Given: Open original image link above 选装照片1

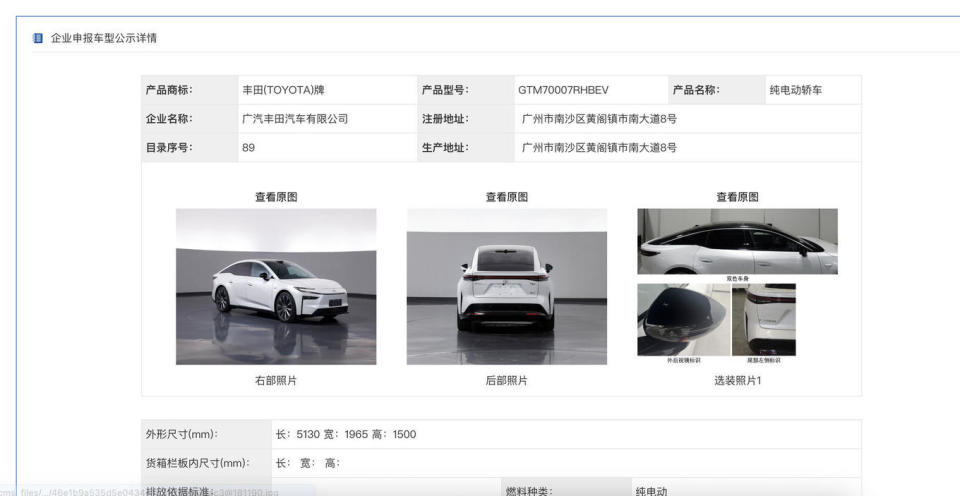Looking at the screenshot, I should (738, 197).
